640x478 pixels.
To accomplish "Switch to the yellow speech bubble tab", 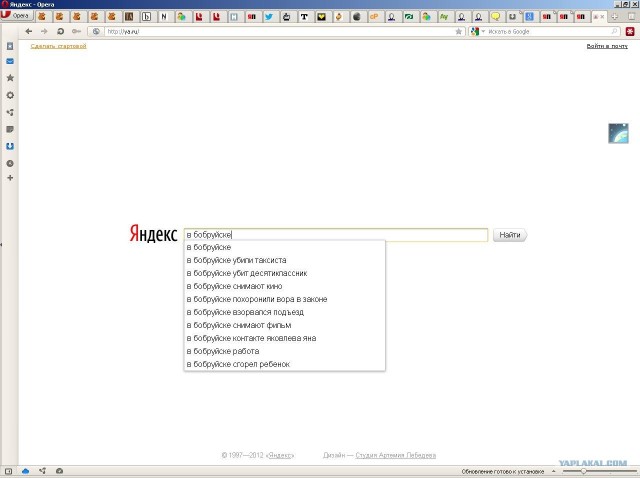I will (496, 17).
